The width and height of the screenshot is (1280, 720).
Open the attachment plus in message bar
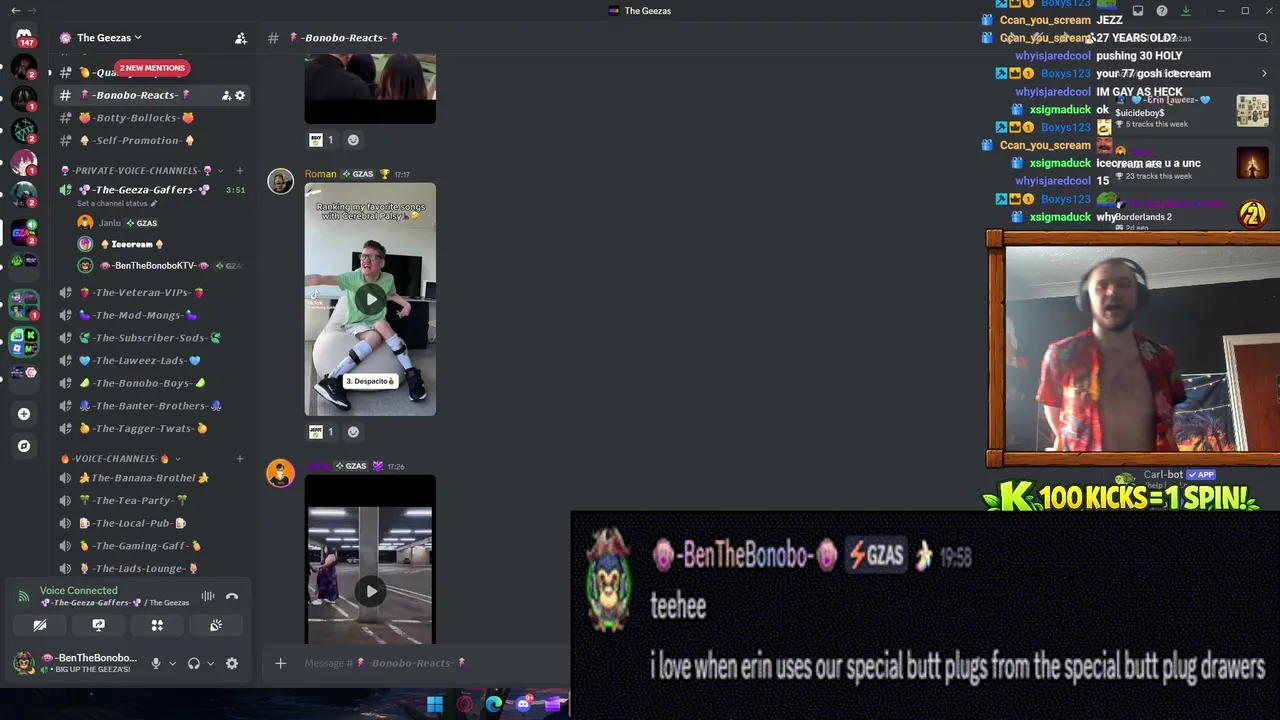pos(281,663)
